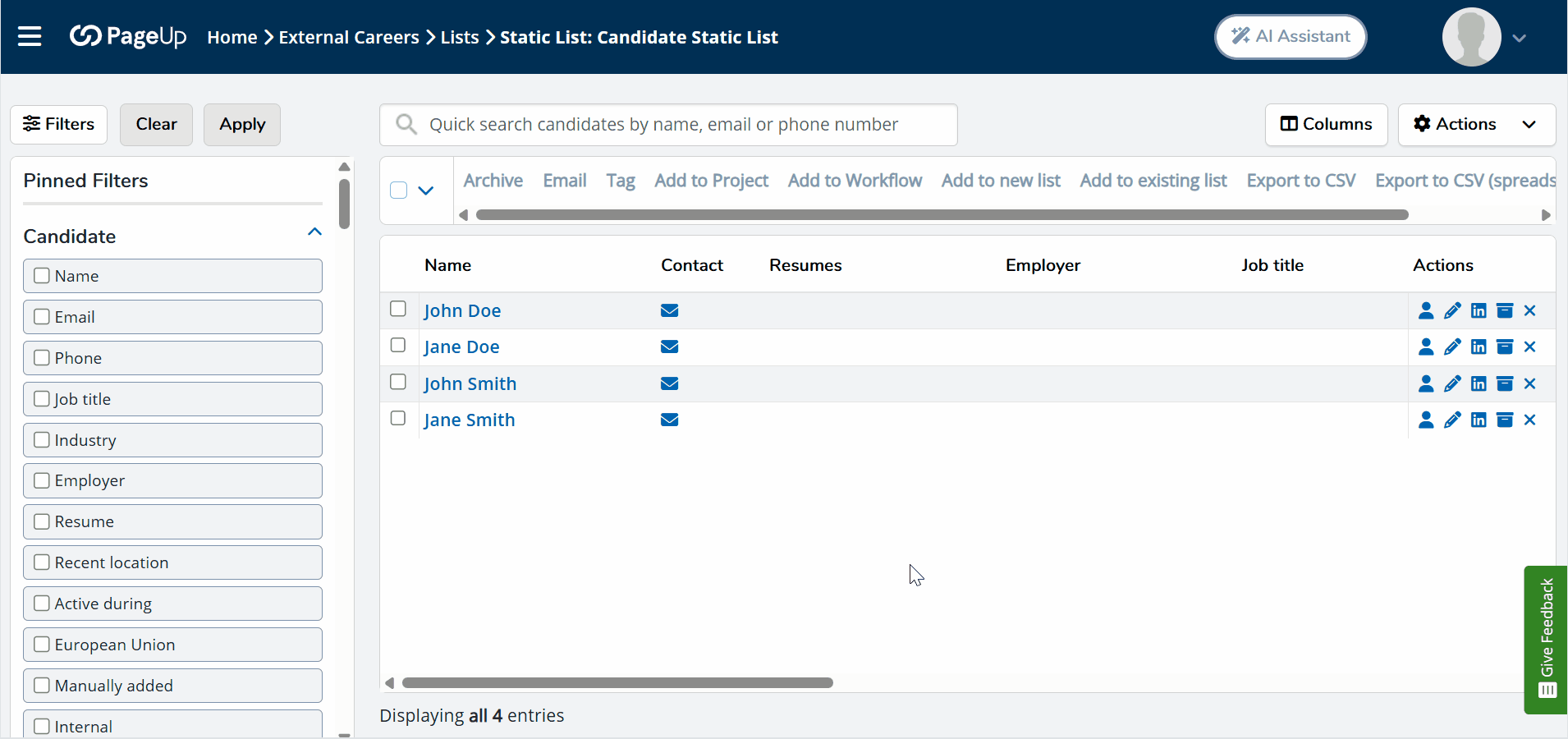This screenshot has height=739, width=1568.
Task: Check Name filter checkbox
Action: coord(42,275)
